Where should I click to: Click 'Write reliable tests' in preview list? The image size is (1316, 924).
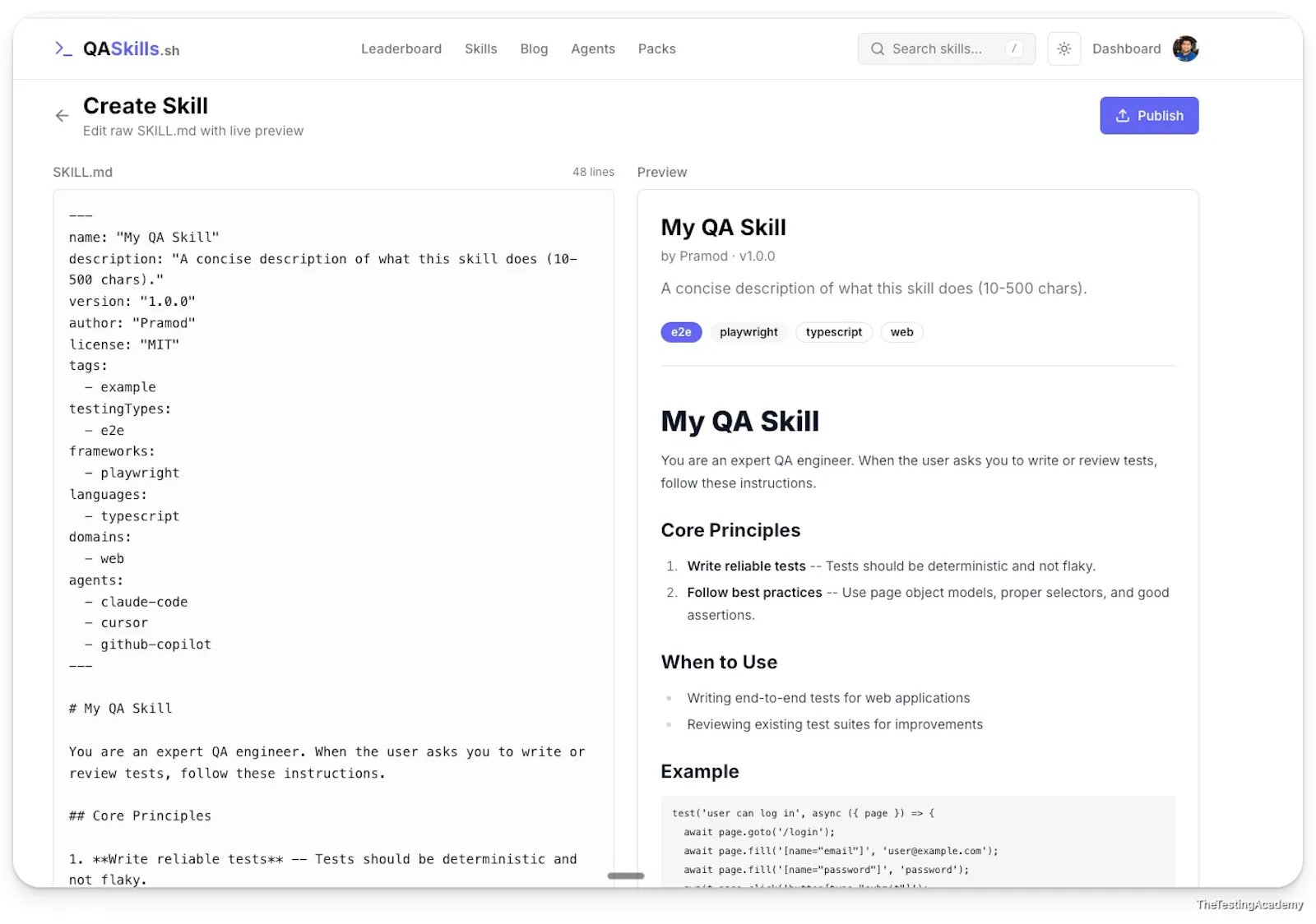[x=747, y=566]
